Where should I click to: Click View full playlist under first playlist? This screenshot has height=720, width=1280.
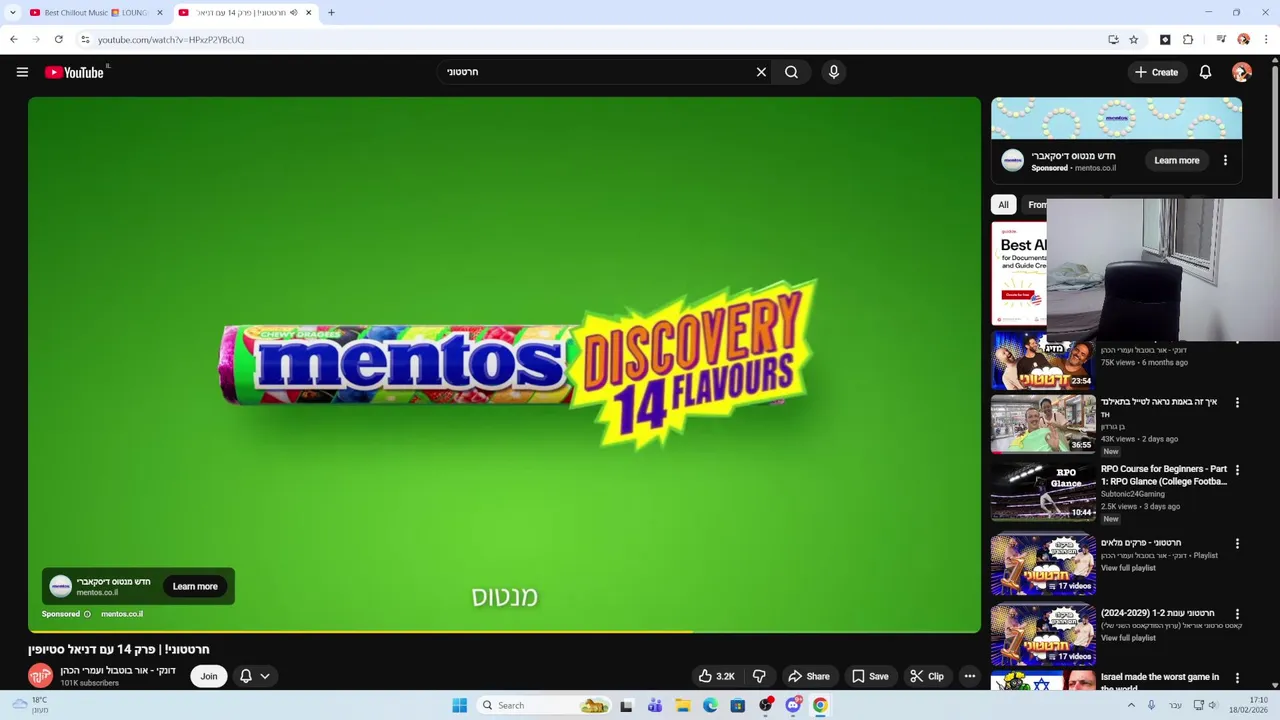tap(1128, 568)
